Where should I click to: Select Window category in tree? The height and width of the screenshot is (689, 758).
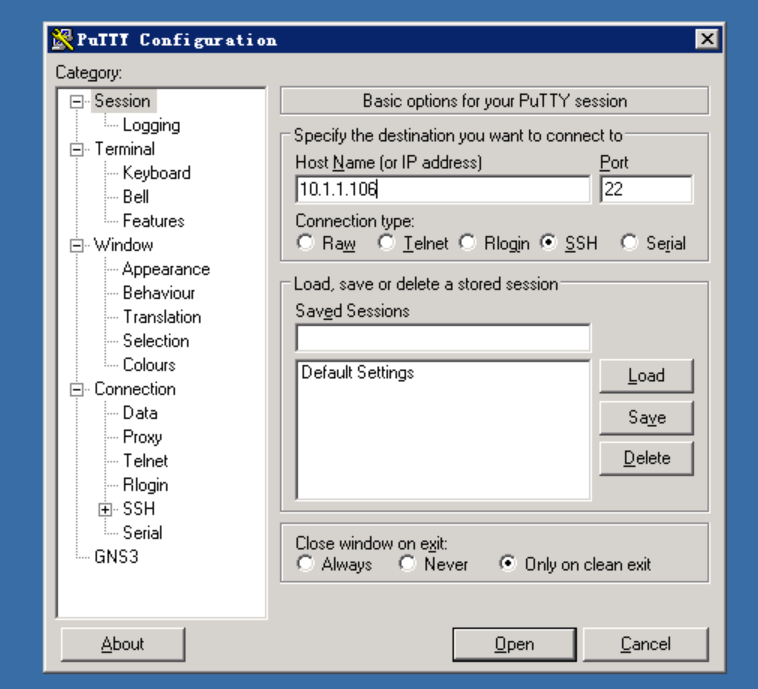point(124,245)
